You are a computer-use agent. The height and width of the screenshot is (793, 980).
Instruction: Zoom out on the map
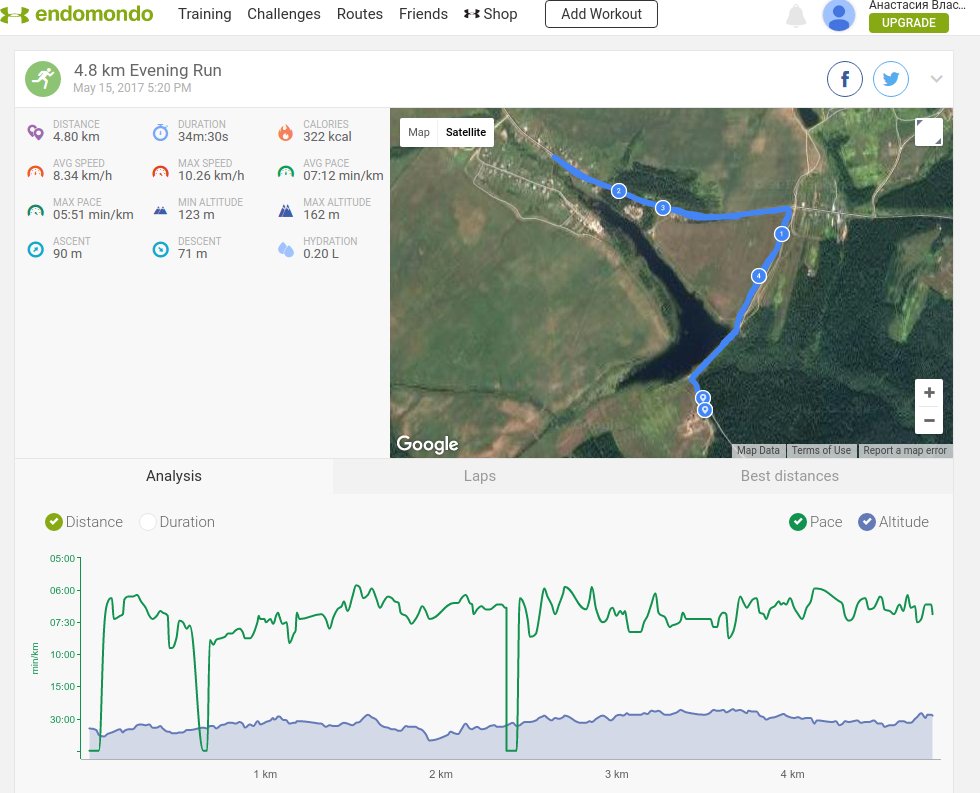point(929,420)
